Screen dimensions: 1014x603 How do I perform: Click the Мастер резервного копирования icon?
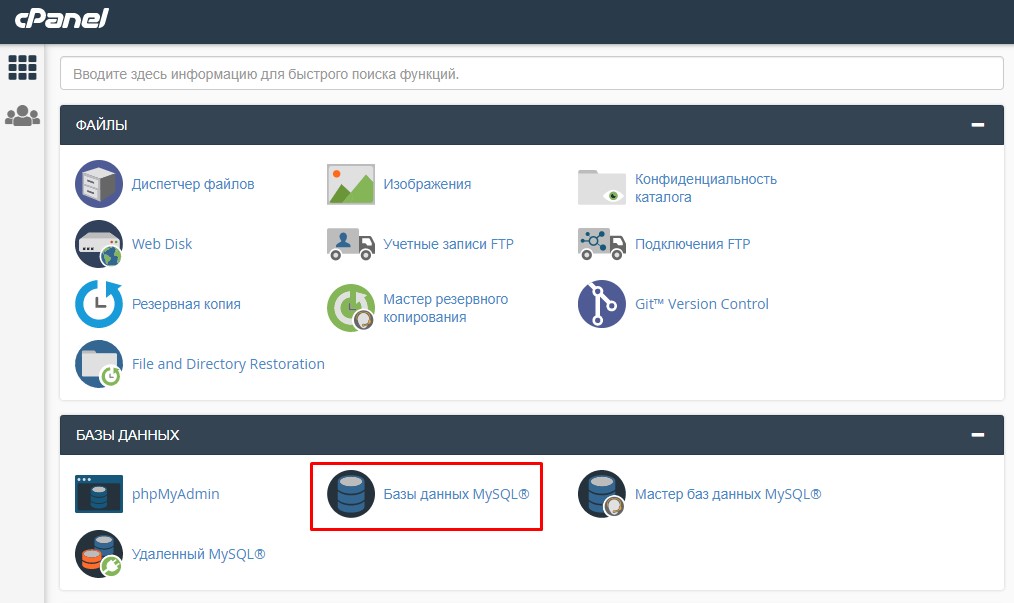pos(351,307)
